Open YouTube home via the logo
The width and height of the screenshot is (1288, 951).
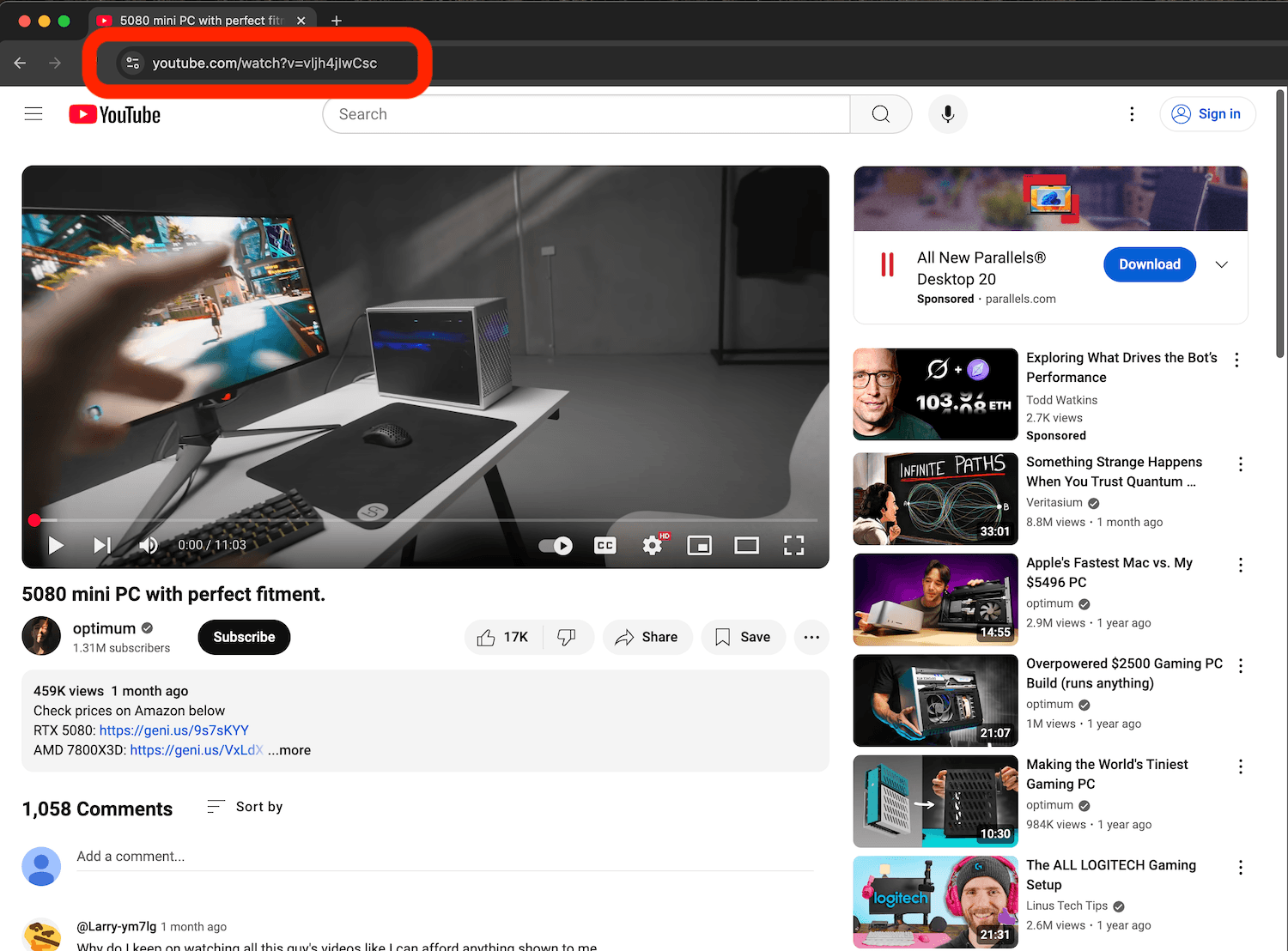click(x=114, y=113)
